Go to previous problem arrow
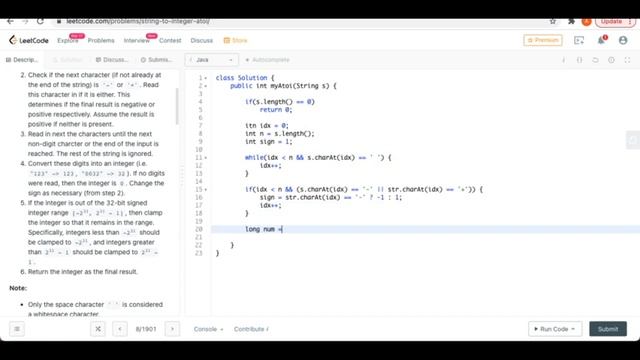The height and width of the screenshot is (360, 640). click(120, 329)
